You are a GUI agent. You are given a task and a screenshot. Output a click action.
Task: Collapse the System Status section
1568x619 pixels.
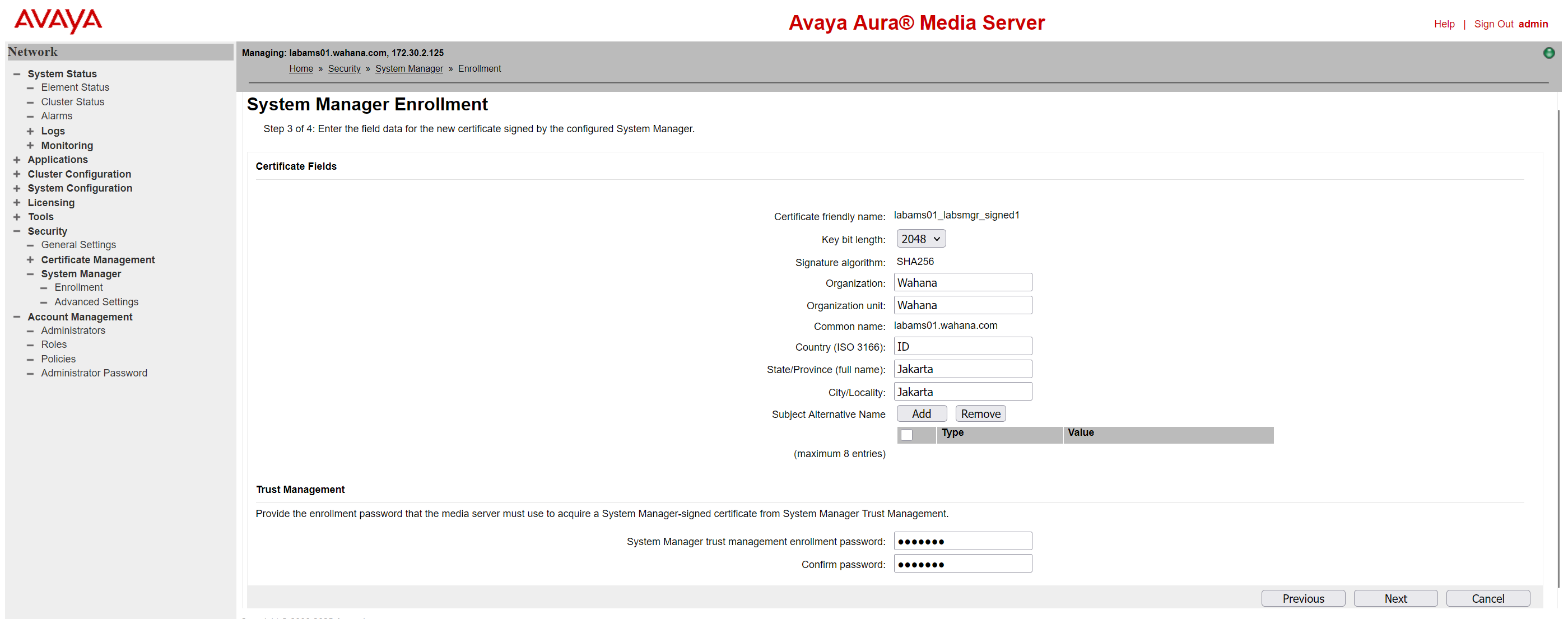click(16, 73)
